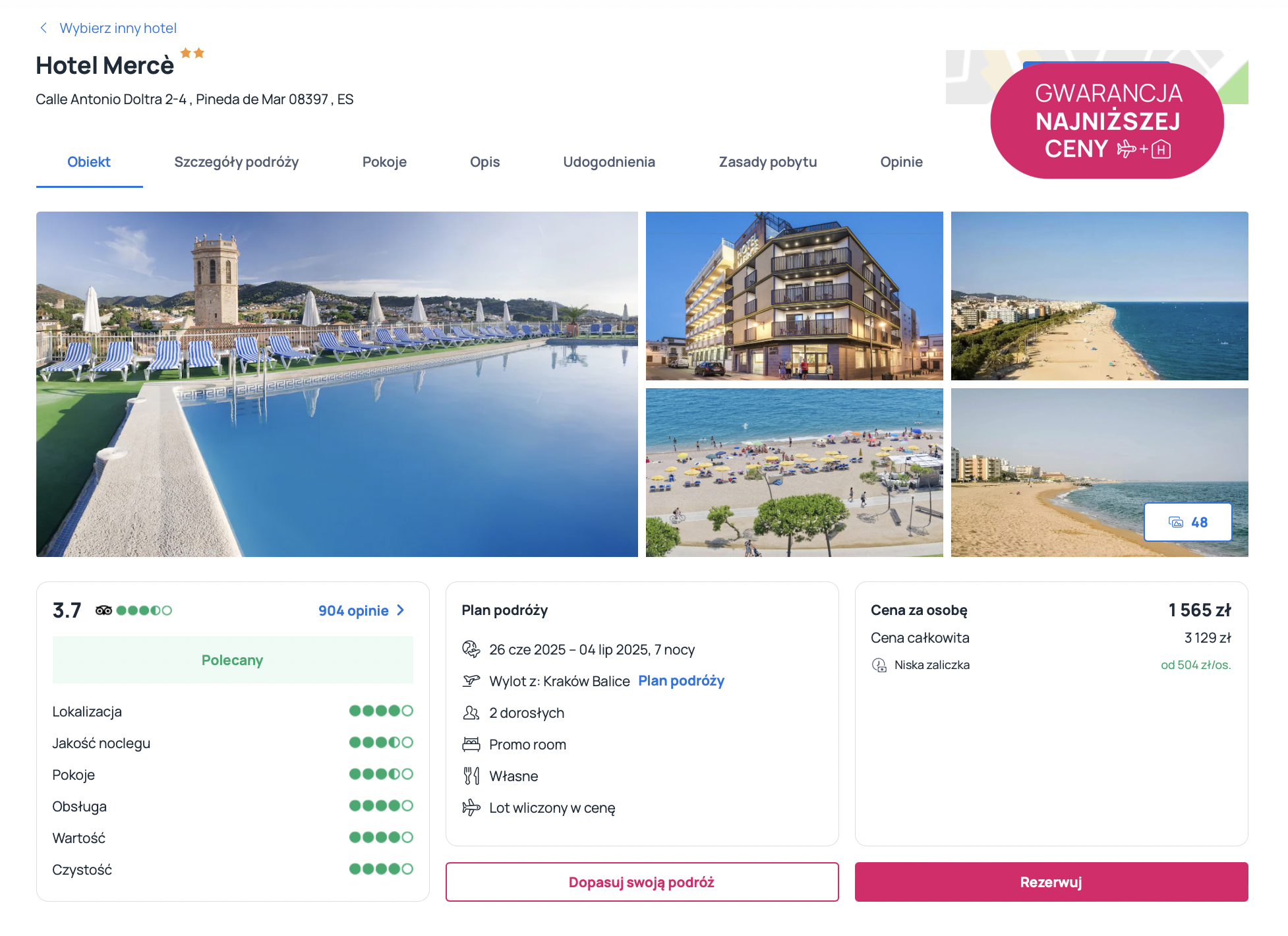Click the Tripadvisor owl logo icon
Screen dimensions: 1288x936
coord(103,610)
